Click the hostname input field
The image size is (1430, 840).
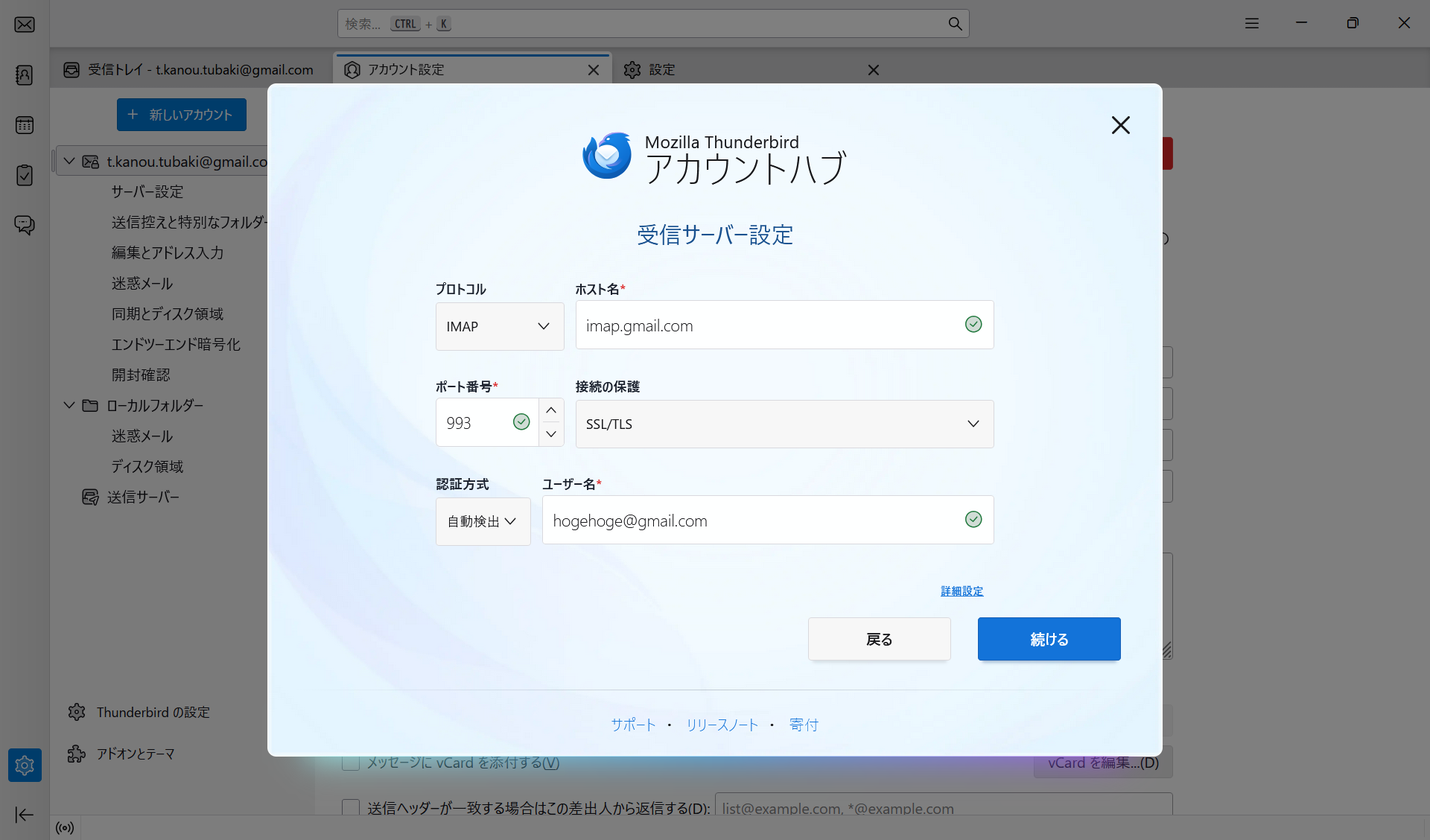click(767, 325)
